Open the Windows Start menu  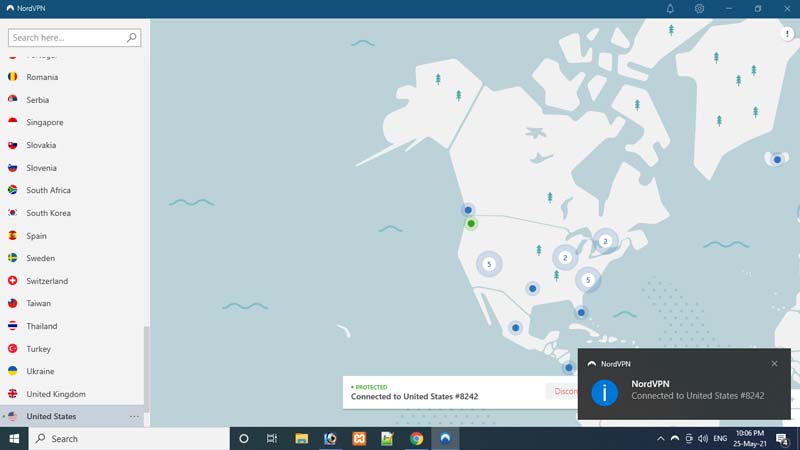14,439
